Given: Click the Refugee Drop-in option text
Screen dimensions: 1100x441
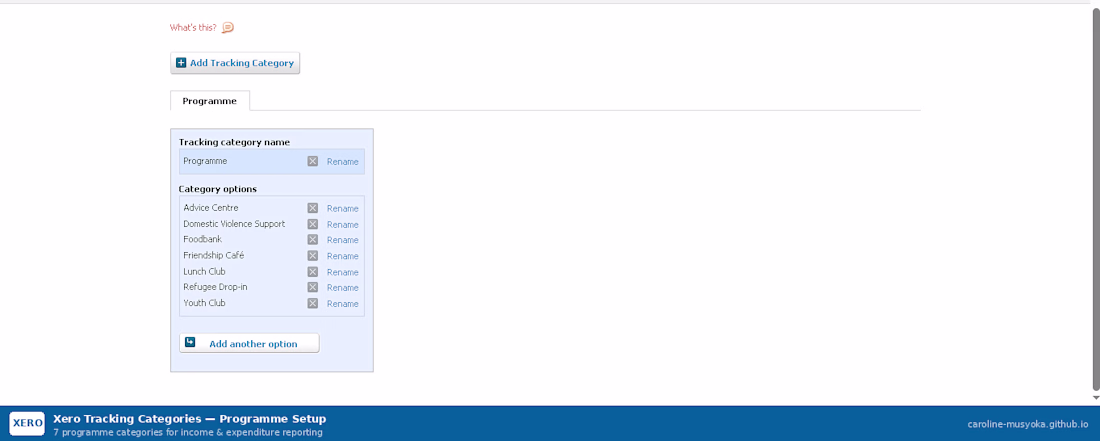Looking at the screenshot, I should [x=215, y=287].
